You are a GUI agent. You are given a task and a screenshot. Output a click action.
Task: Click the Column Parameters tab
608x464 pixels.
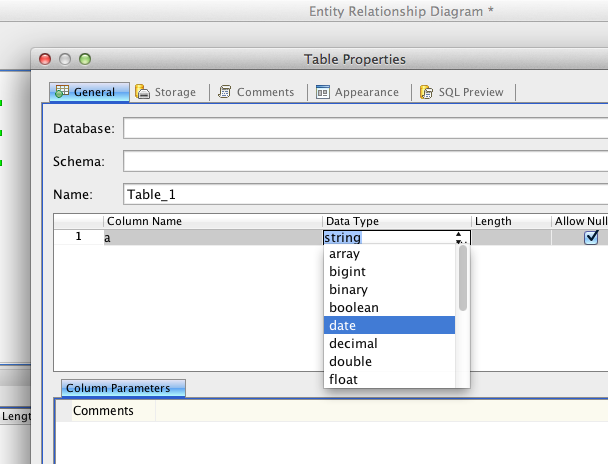(x=123, y=388)
